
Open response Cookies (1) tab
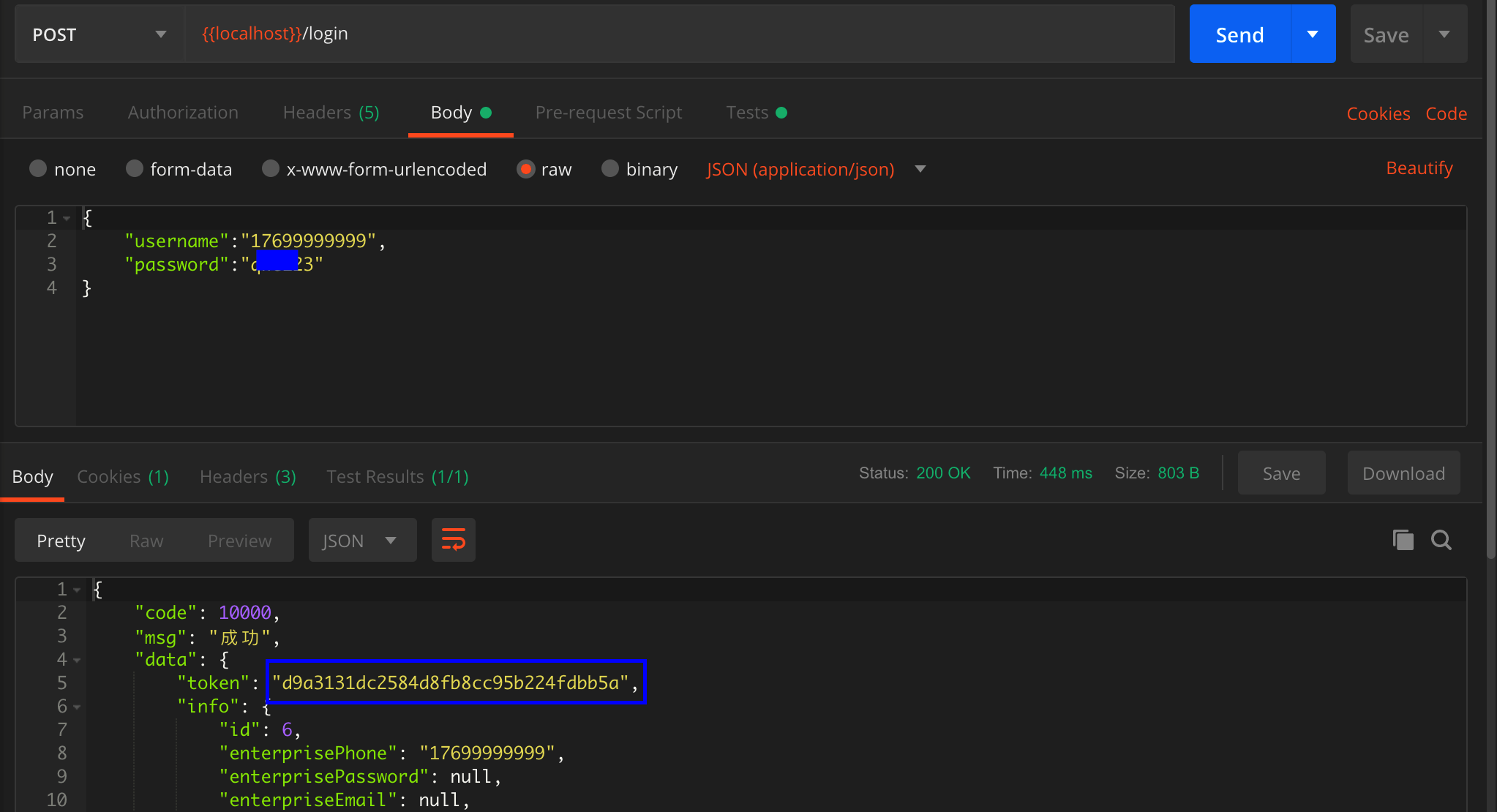[x=123, y=476]
